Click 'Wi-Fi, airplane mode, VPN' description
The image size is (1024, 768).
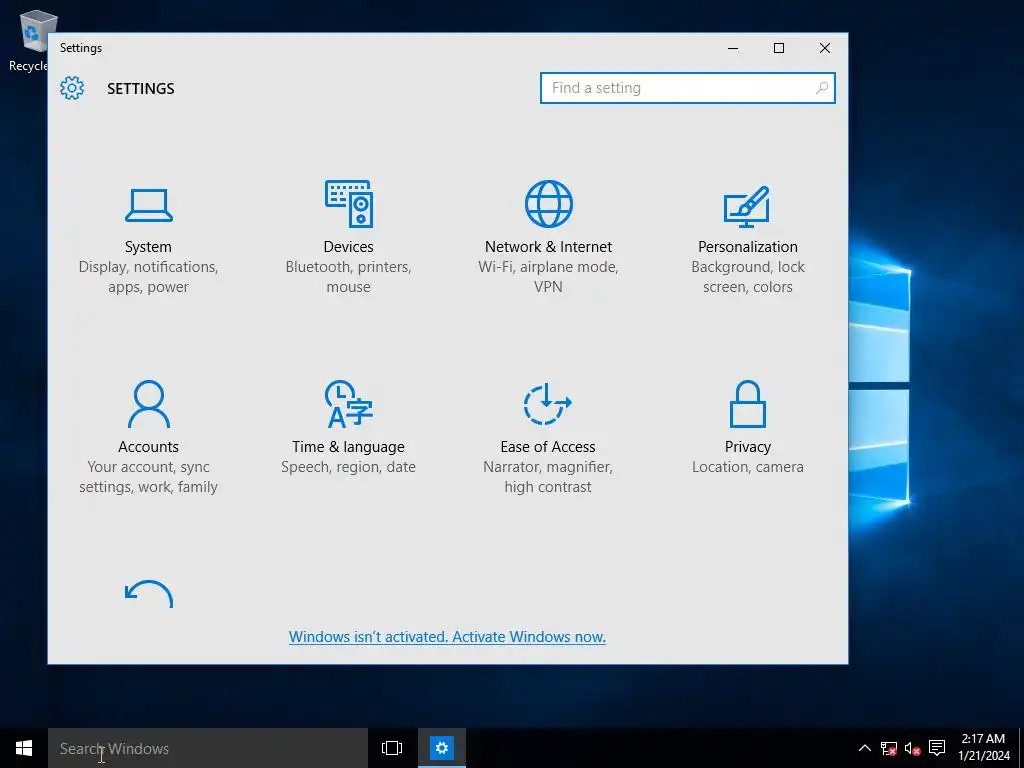pyautogui.click(x=549, y=277)
